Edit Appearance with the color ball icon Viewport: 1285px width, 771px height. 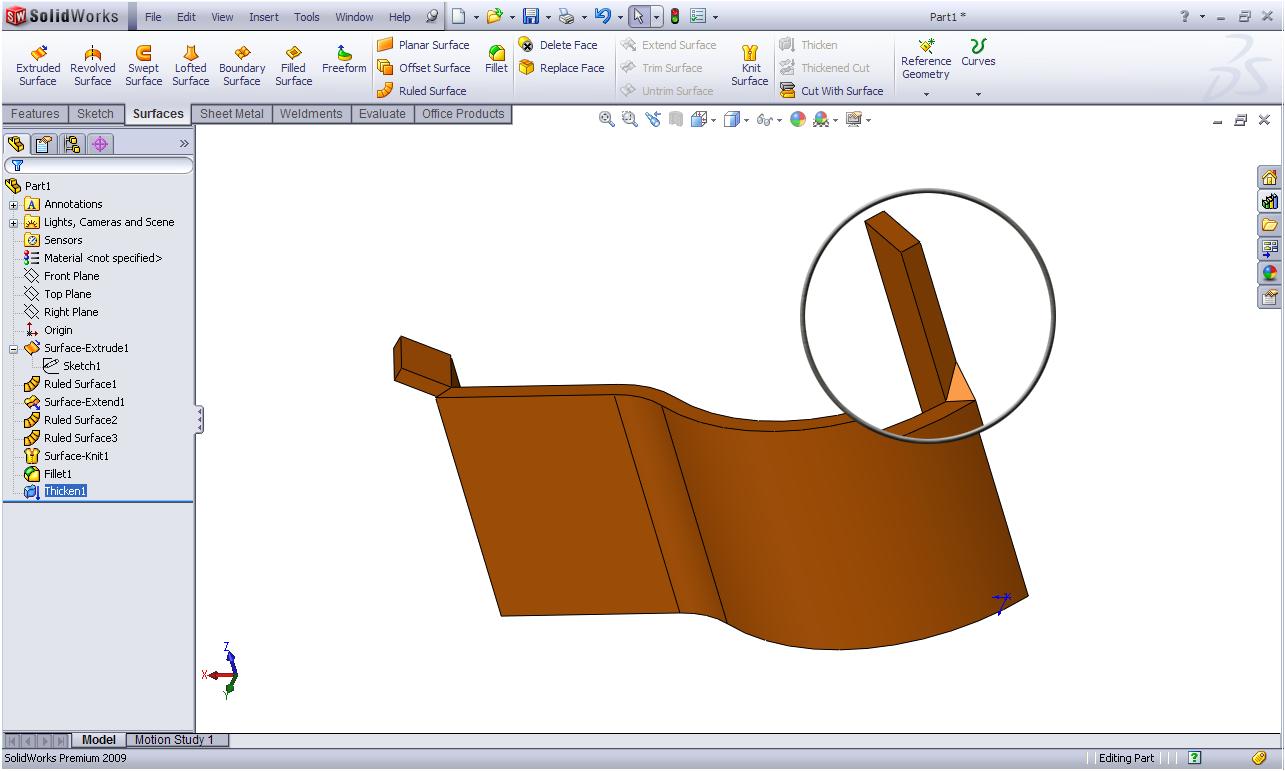[x=798, y=120]
